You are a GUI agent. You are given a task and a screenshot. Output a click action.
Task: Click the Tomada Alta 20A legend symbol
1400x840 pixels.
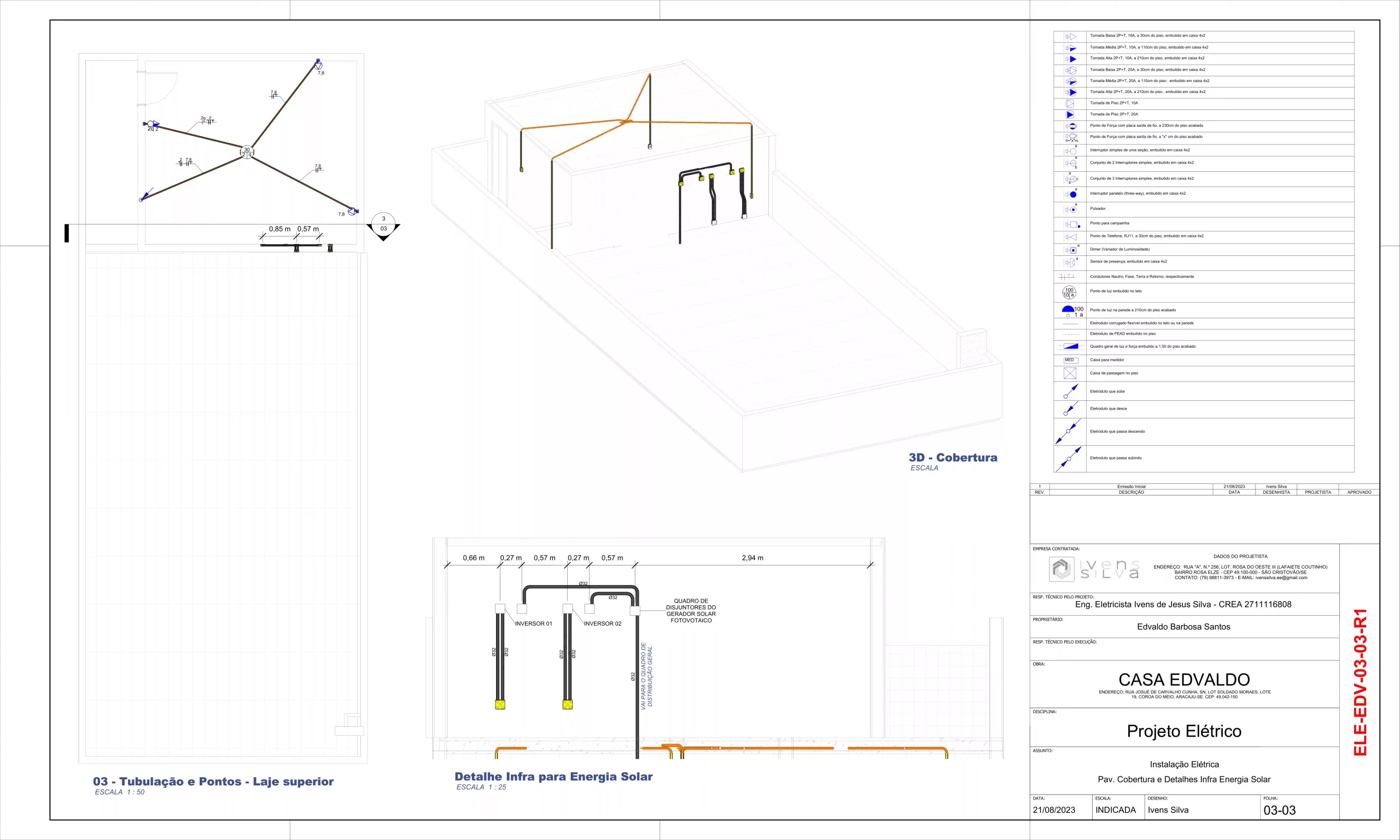click(1070, 92)
